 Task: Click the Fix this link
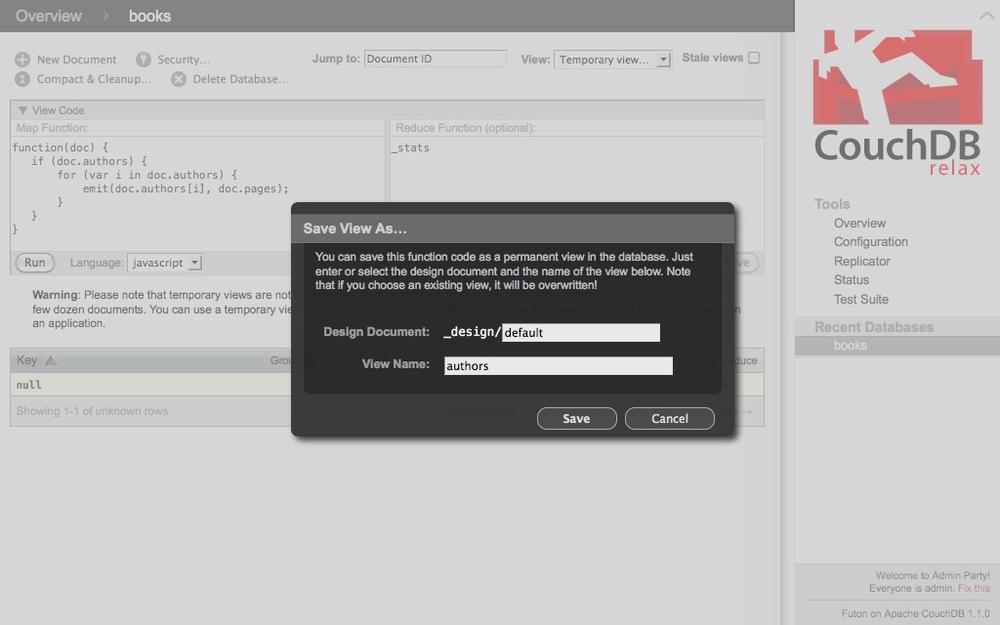pos(974,588)
